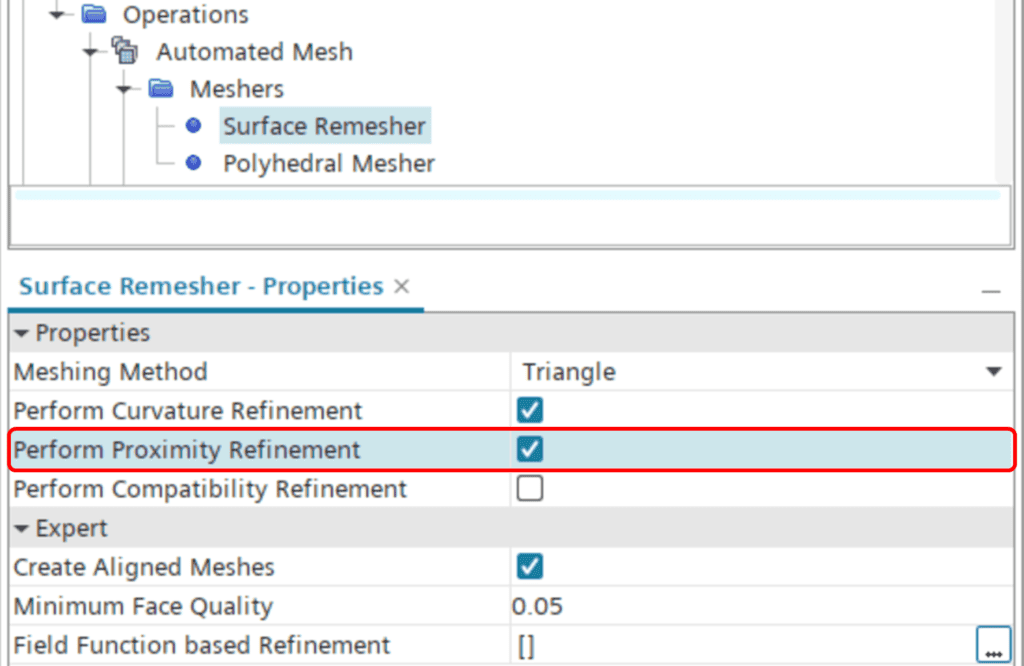Click the Operations folder icon
1024x666 pixels.
[94, 15]
